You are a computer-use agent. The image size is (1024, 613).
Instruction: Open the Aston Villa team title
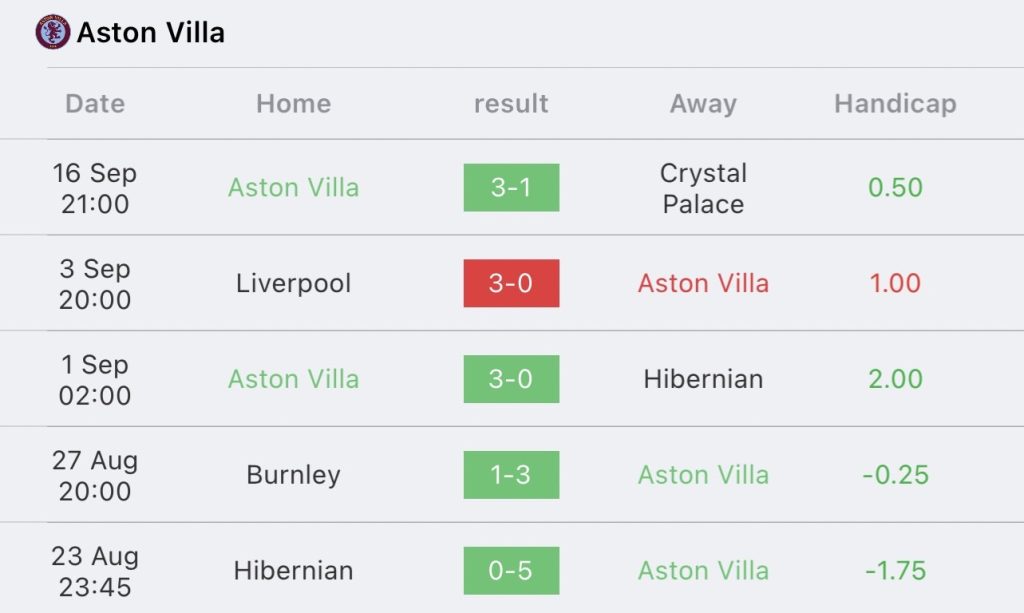151,33
